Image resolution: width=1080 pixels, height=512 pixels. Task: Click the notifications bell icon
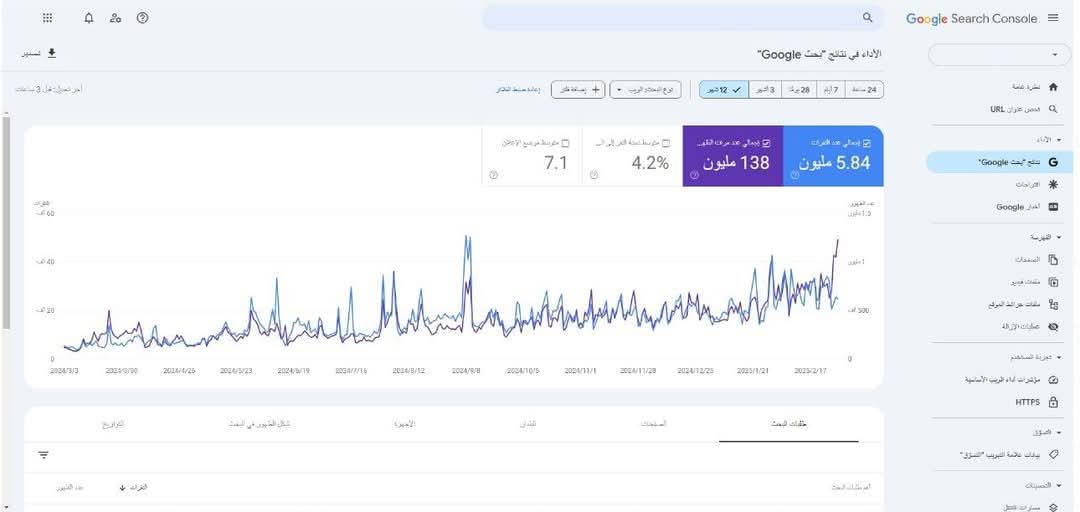click(x=89, y=18)
